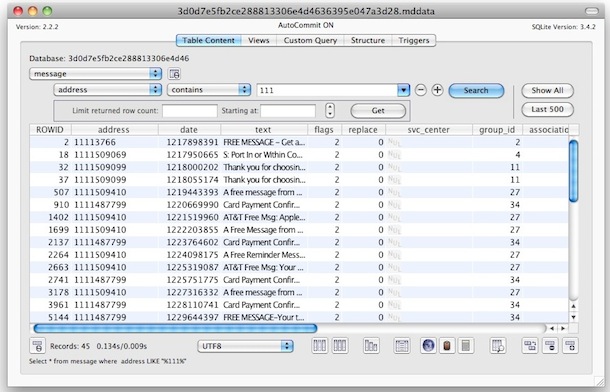610x392 pixels.
Task: Click second column layout icon right of UTF8
Action: (340, 345)
